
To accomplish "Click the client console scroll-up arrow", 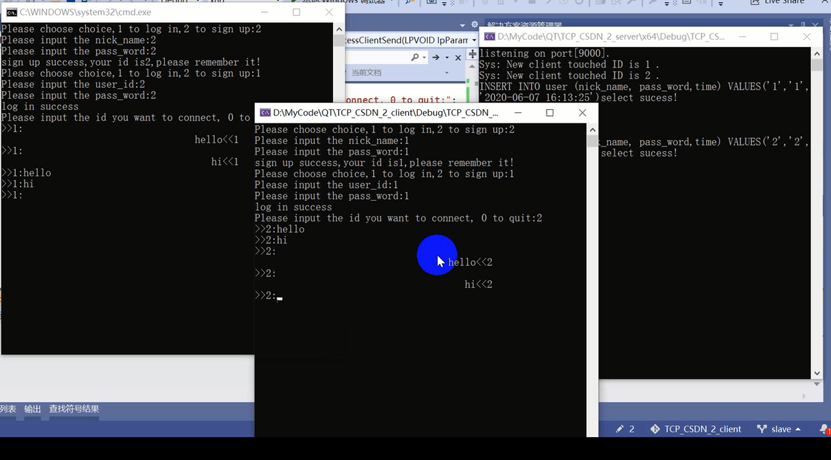I will (592, 130).
